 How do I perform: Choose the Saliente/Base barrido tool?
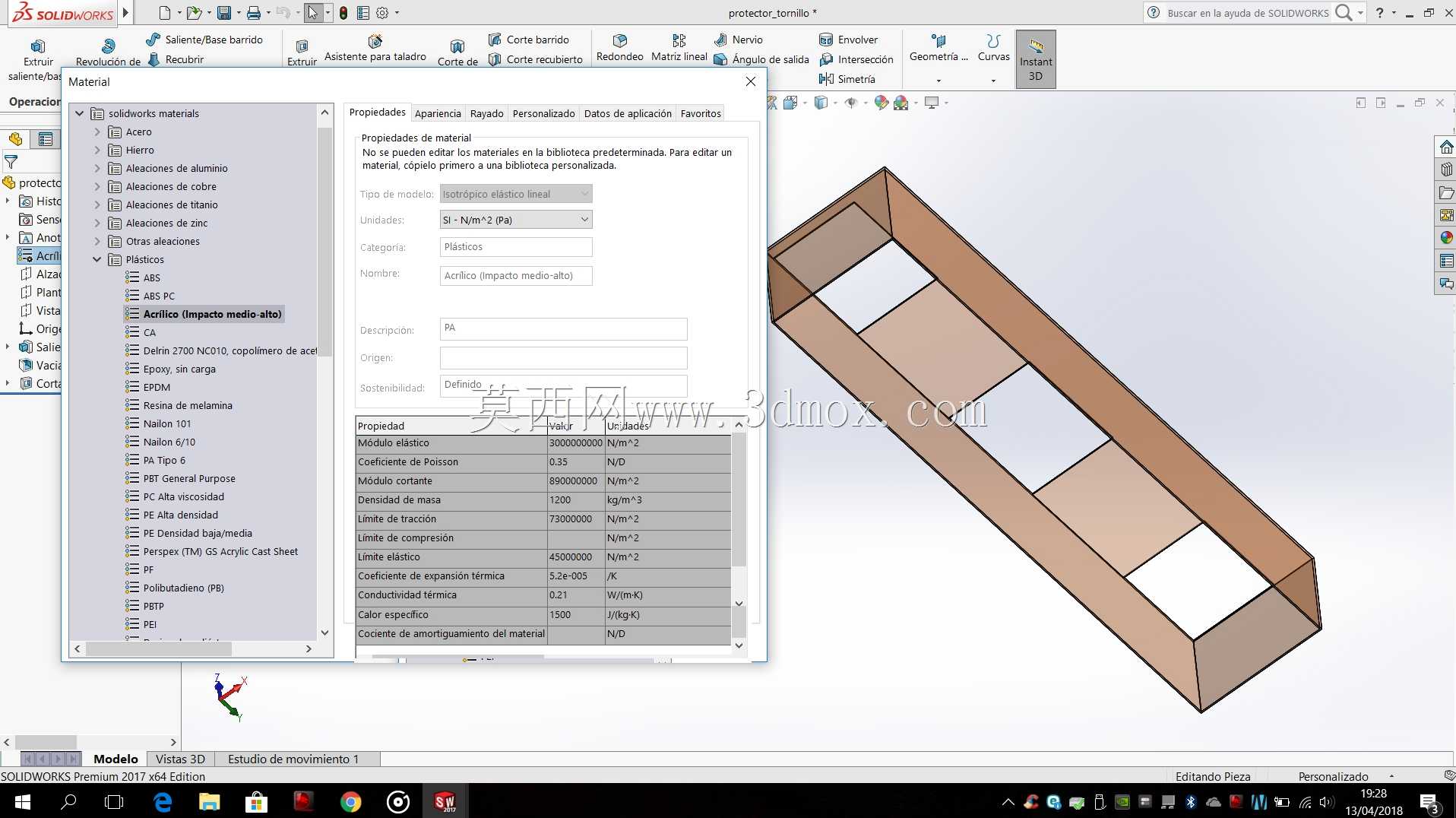tap(204, 40)
